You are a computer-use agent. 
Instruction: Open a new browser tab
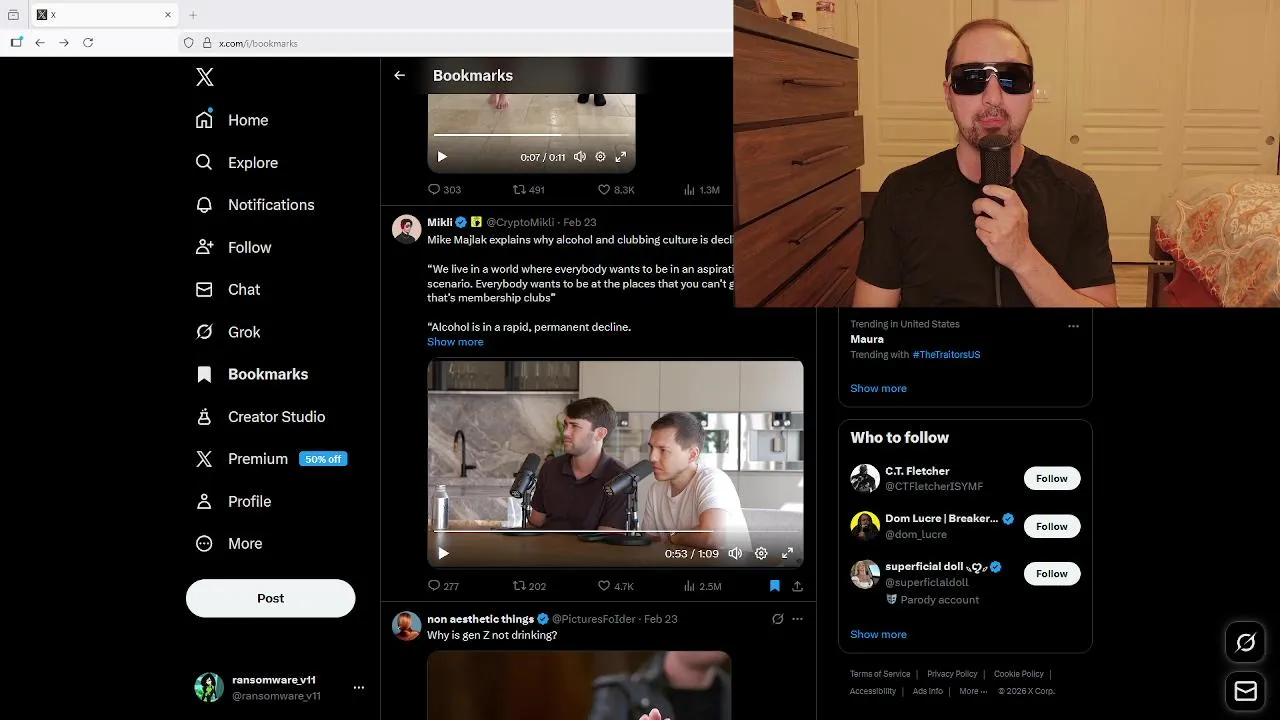coord(193,15)
